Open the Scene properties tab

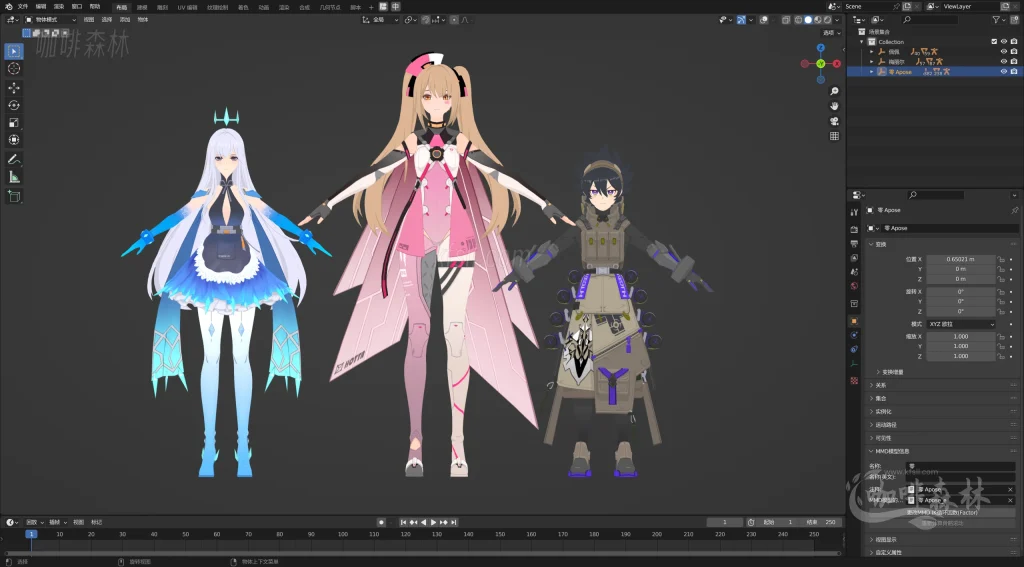(x=854, y=272)
